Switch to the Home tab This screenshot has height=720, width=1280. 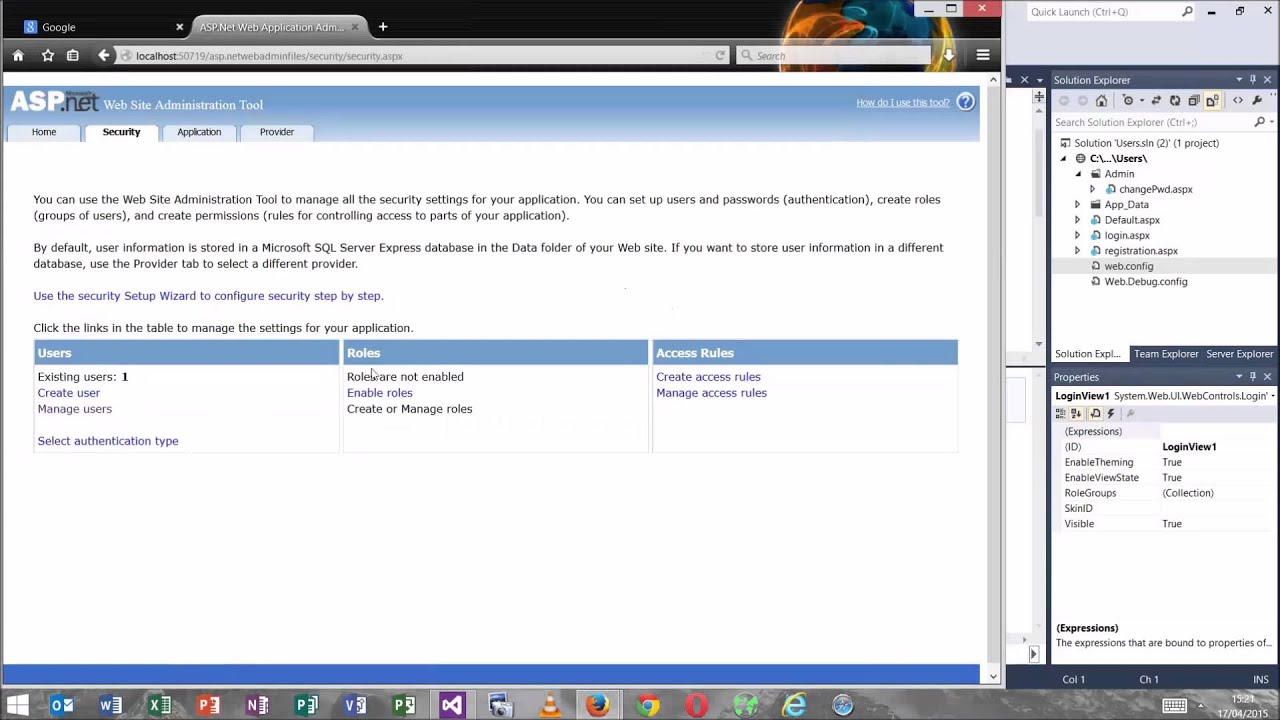point(44,132)
